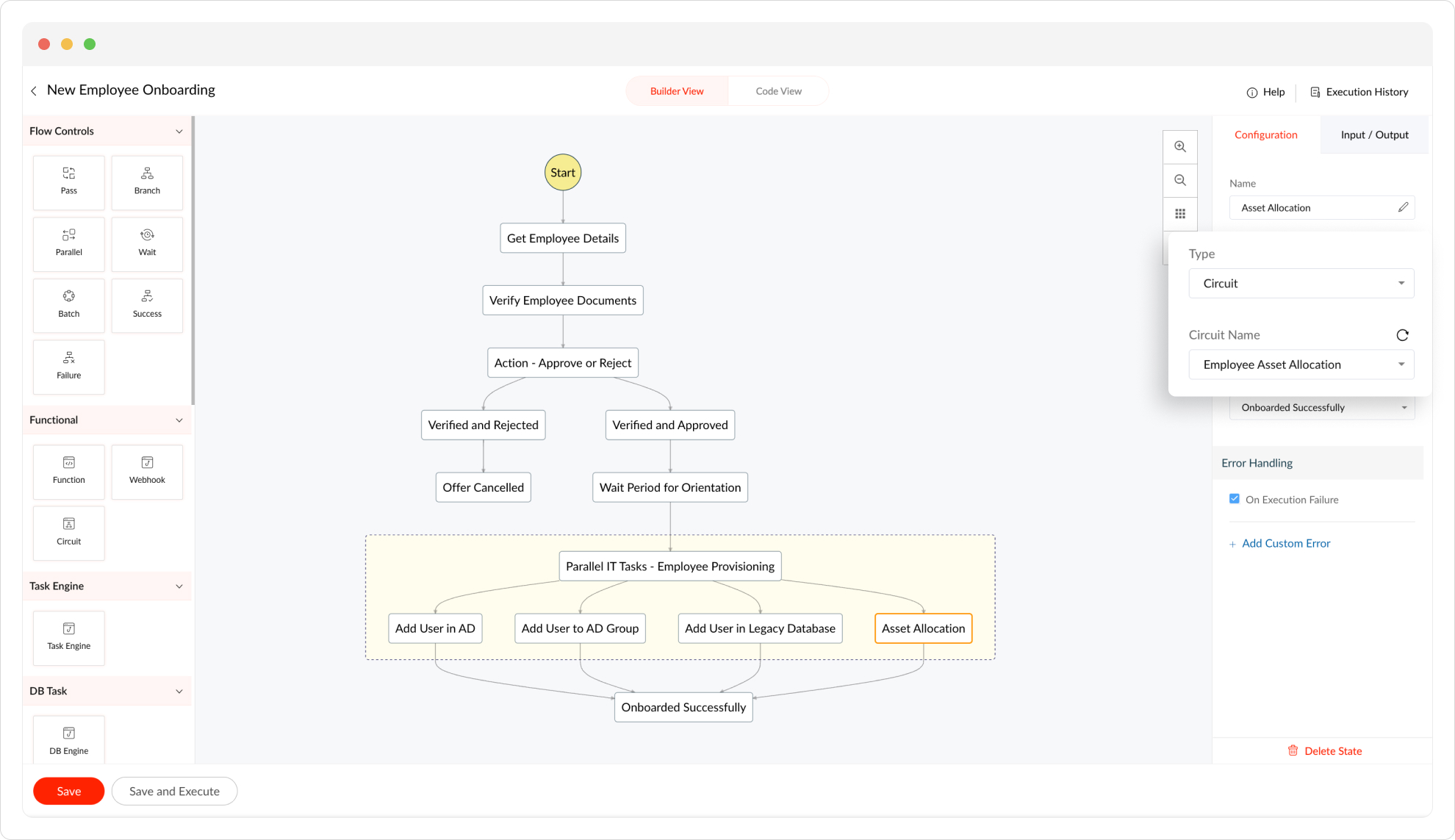
Task: Click Save and Execute button
Action: [174, 791]
